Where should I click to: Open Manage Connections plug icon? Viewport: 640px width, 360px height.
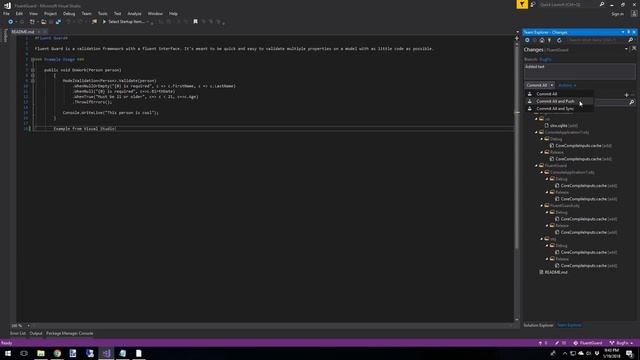pyautogui.click(x=549, y=40)
